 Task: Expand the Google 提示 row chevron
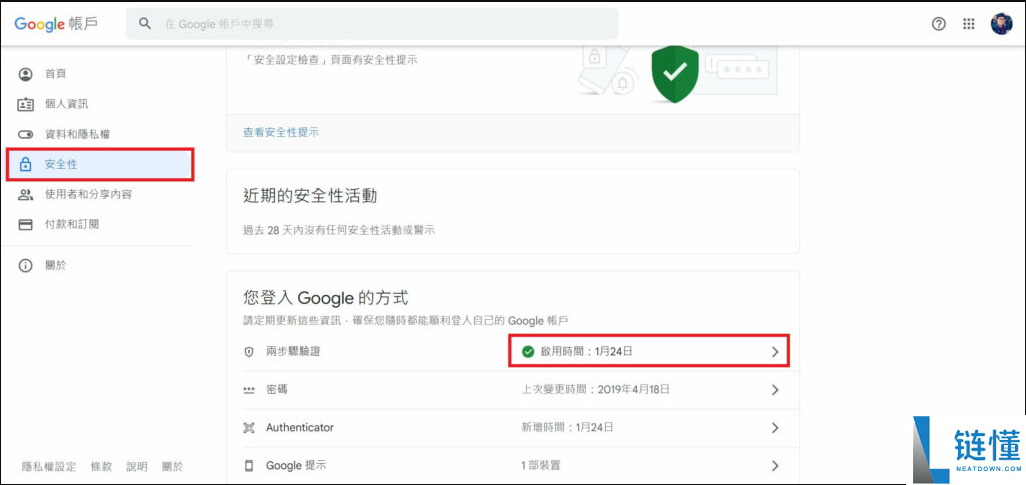775,466
